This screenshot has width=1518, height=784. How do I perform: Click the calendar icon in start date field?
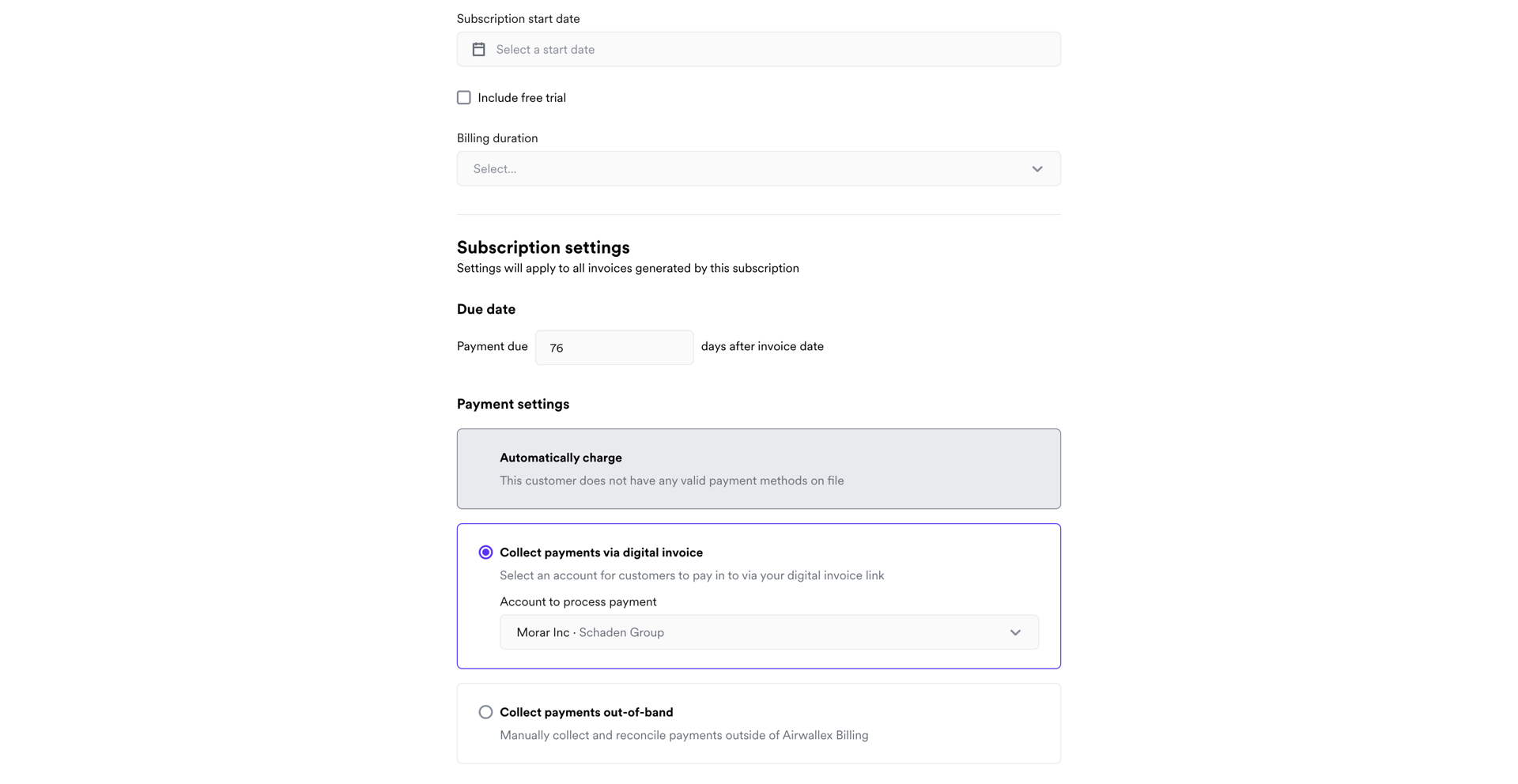(x=478, y=49)
